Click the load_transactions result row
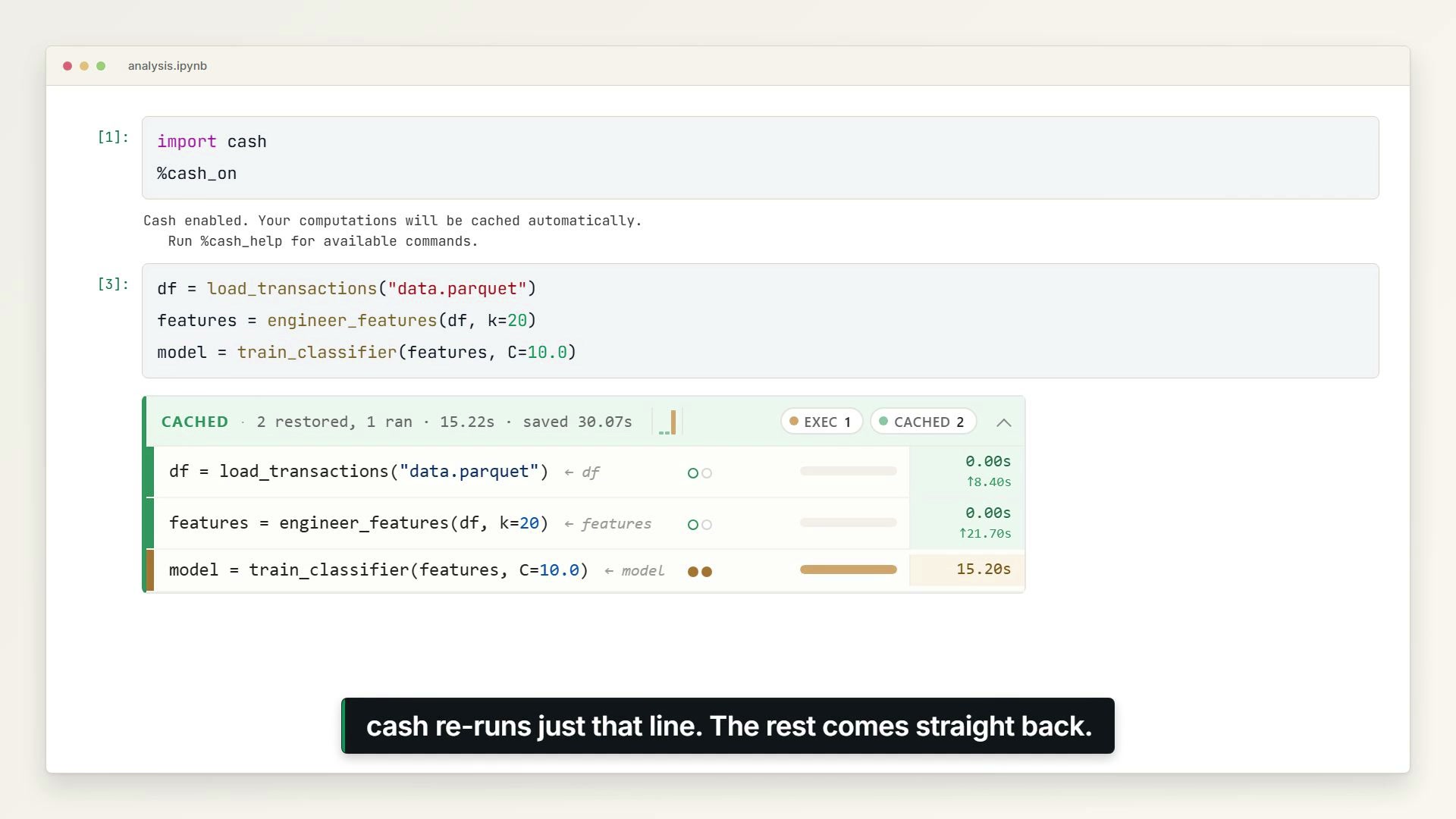Screen dimensions: 1456x819 585,472
